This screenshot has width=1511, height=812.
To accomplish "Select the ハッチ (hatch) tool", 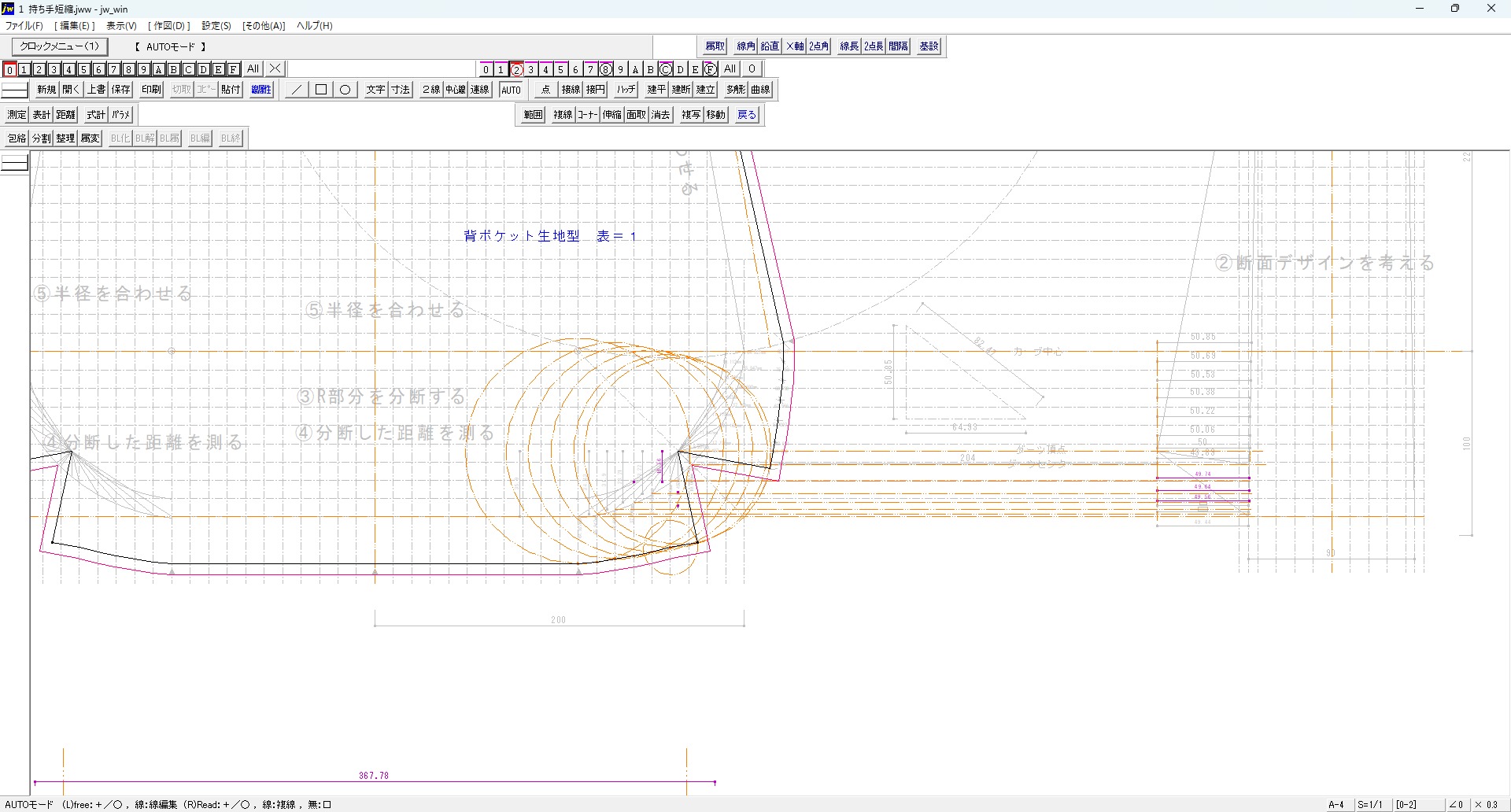I will [x=626, y=90].
